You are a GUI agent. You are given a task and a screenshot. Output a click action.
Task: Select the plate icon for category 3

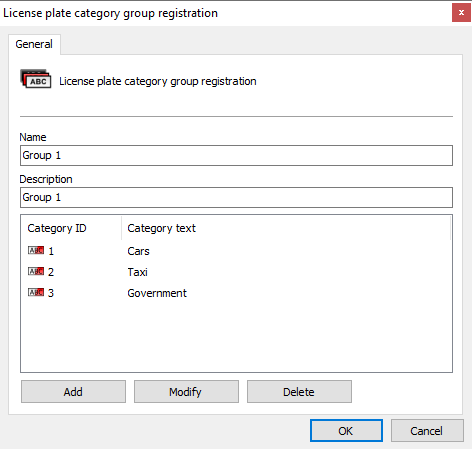[36, 292]
